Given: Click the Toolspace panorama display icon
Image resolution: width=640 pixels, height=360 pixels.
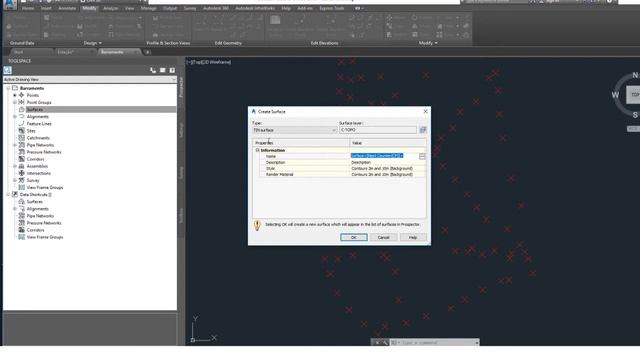Looking at the screenshot, I should click(162, 70).
